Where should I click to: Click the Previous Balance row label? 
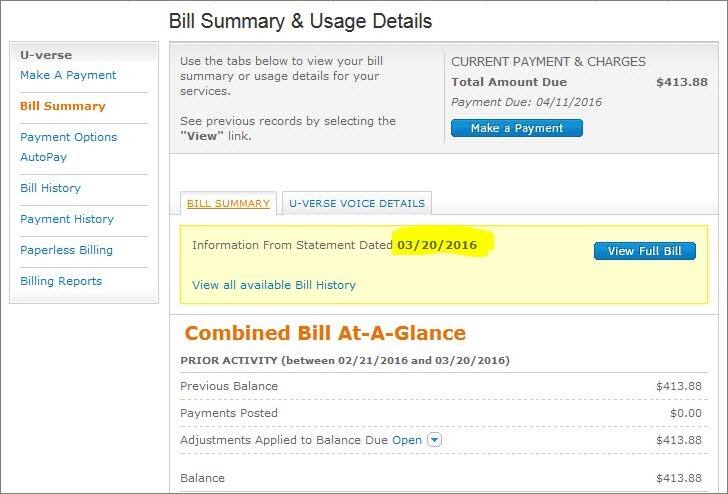(229, 386)
